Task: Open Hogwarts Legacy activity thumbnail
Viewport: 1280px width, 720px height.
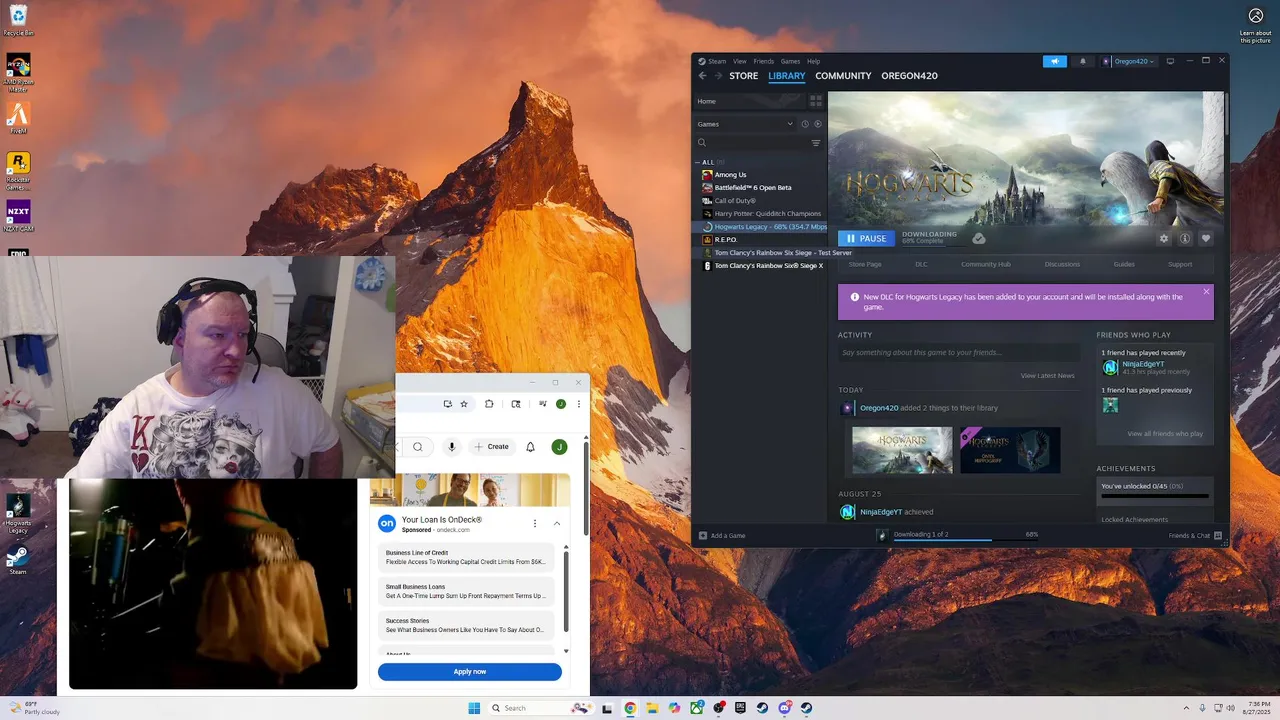Action: click(902, 450)
